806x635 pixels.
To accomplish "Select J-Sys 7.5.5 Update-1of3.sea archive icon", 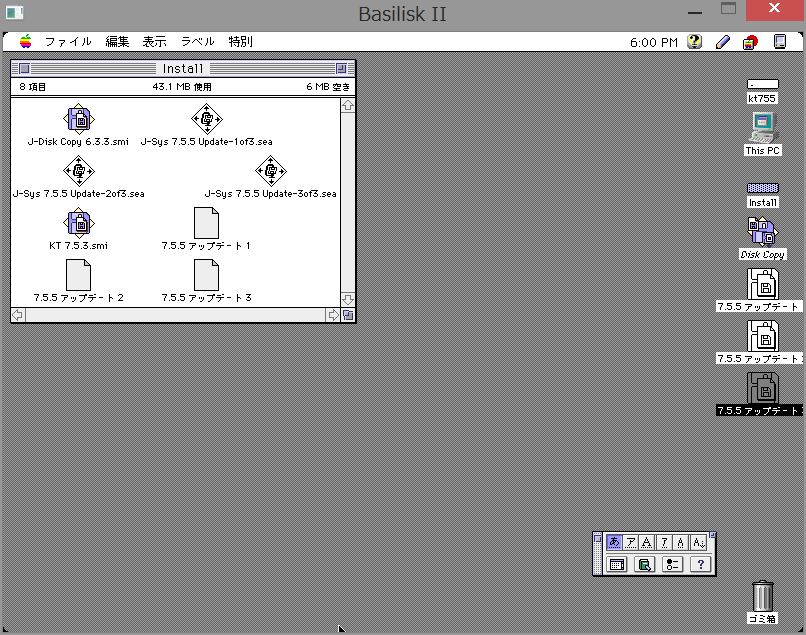I will 207,119.
